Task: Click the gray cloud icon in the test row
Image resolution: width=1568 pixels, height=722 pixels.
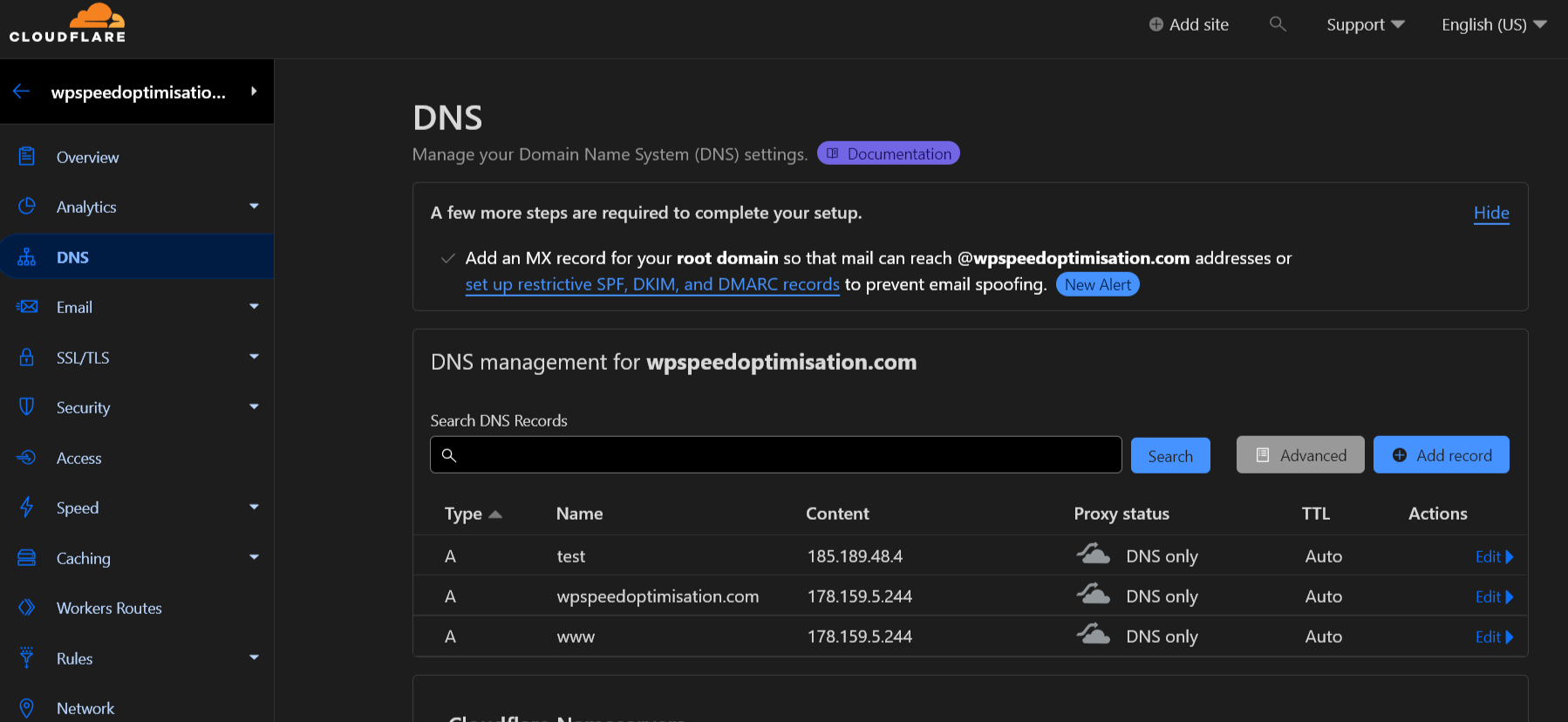Action: [1093, 554]
